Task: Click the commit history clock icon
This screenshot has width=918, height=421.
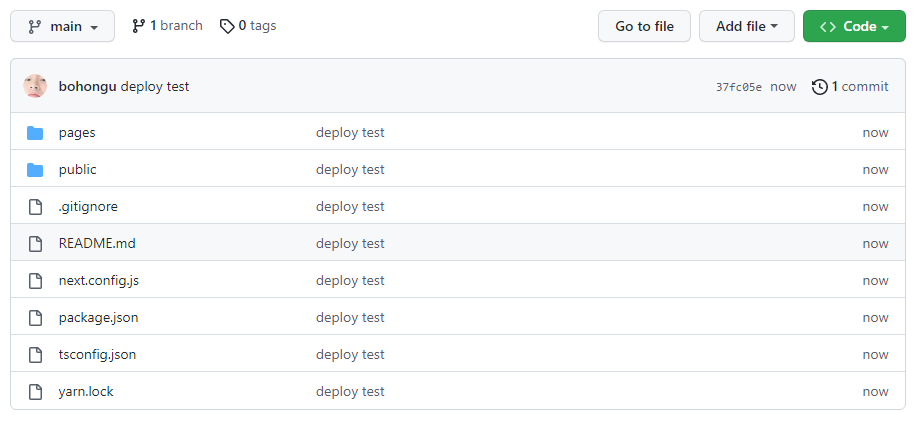Action: (820, 87)
